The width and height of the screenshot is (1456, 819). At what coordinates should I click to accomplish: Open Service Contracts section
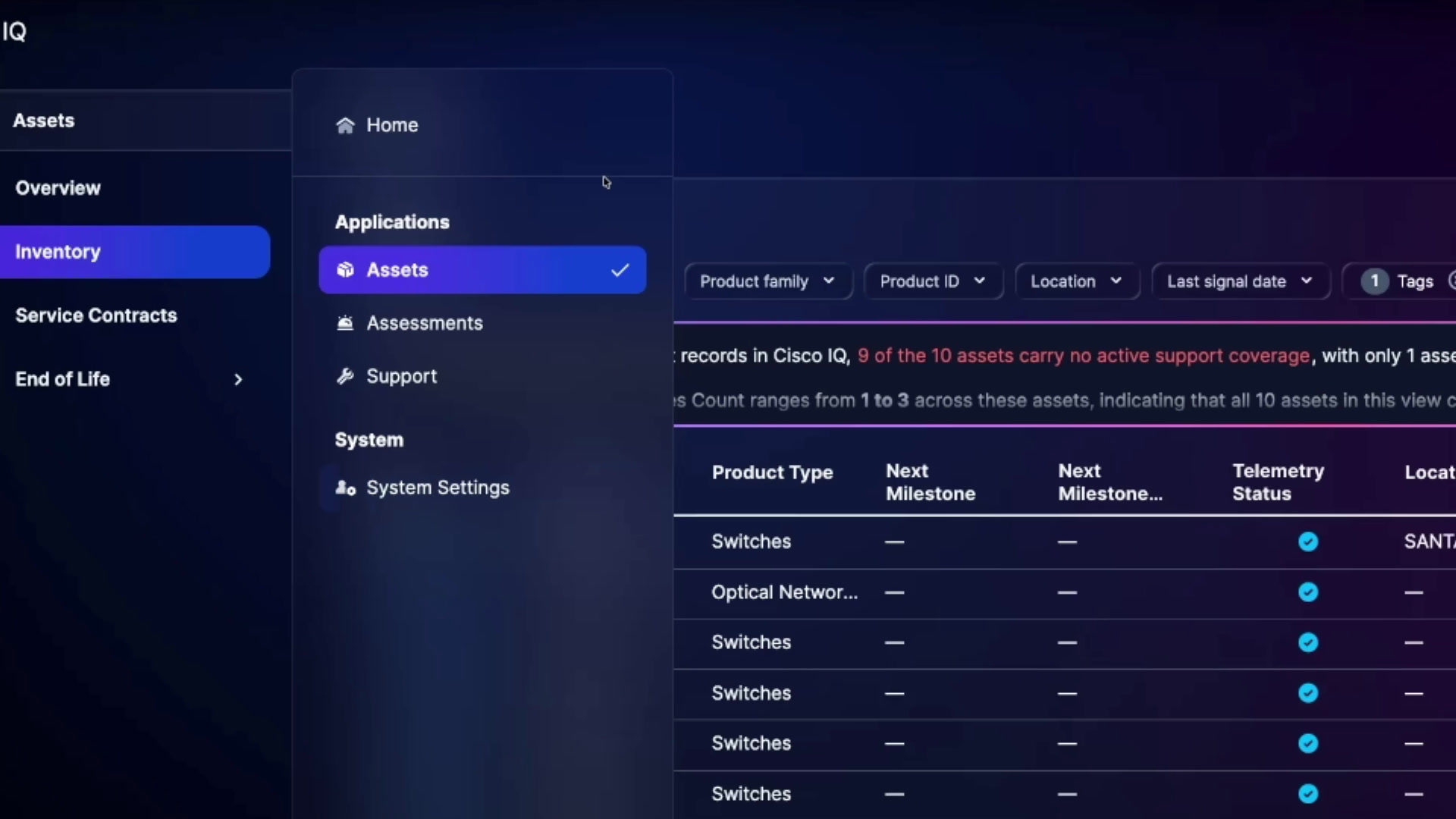click(x=96, y=315)
